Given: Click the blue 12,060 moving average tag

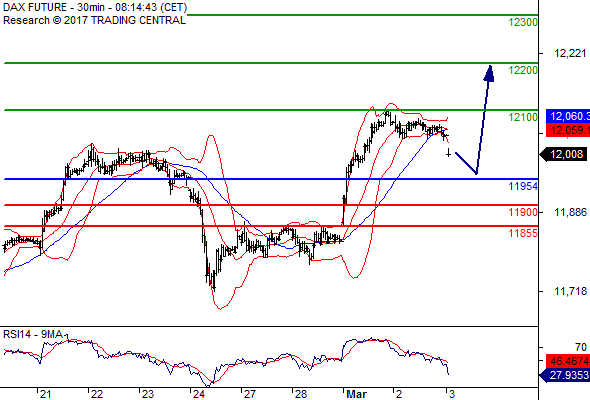Looking at the screenshot, I should click(x=568, y=116).
